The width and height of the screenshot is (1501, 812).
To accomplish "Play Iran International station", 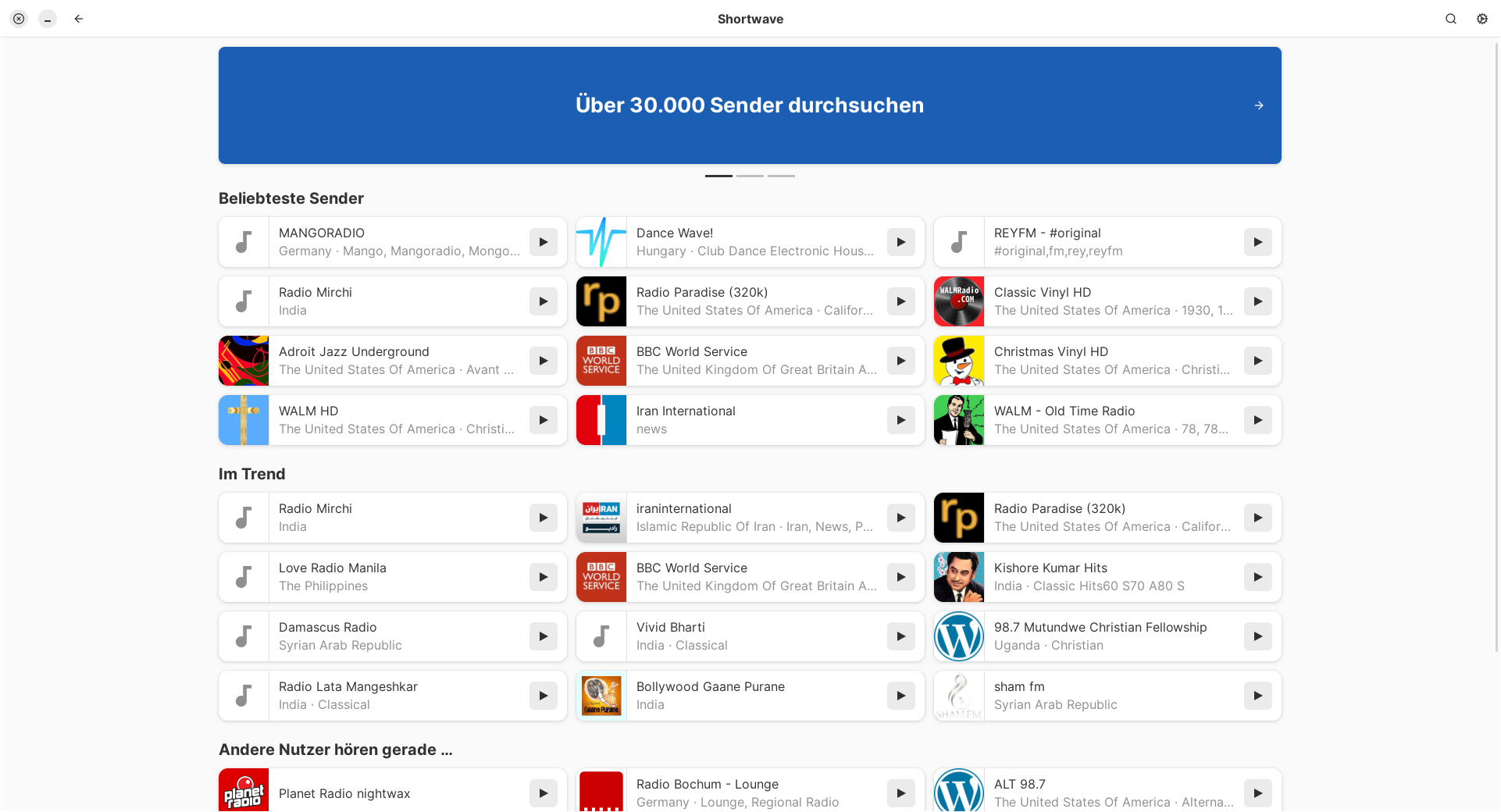I will pos(901,420).
